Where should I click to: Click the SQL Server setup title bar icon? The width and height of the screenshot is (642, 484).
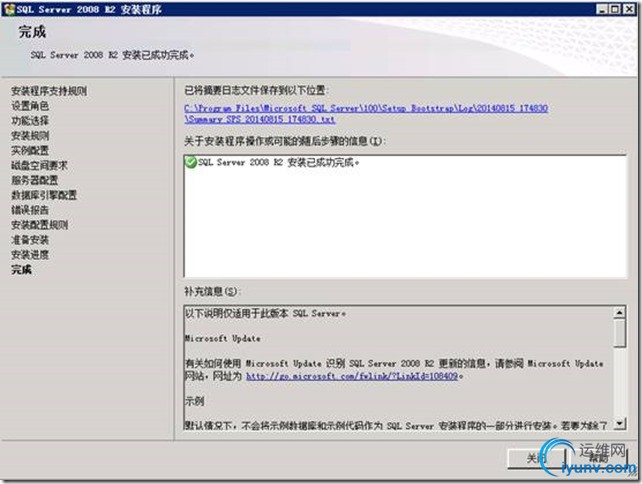point(9,9)
